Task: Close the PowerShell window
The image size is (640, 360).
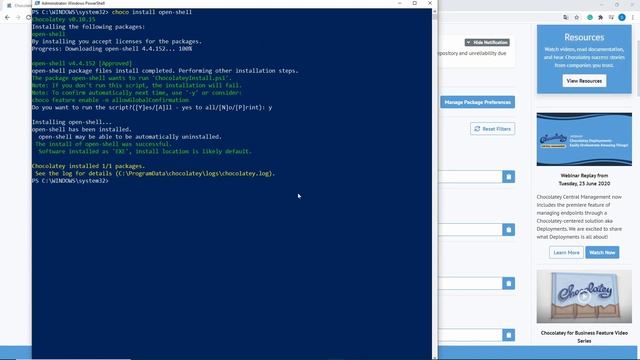Action: point(430,3)
